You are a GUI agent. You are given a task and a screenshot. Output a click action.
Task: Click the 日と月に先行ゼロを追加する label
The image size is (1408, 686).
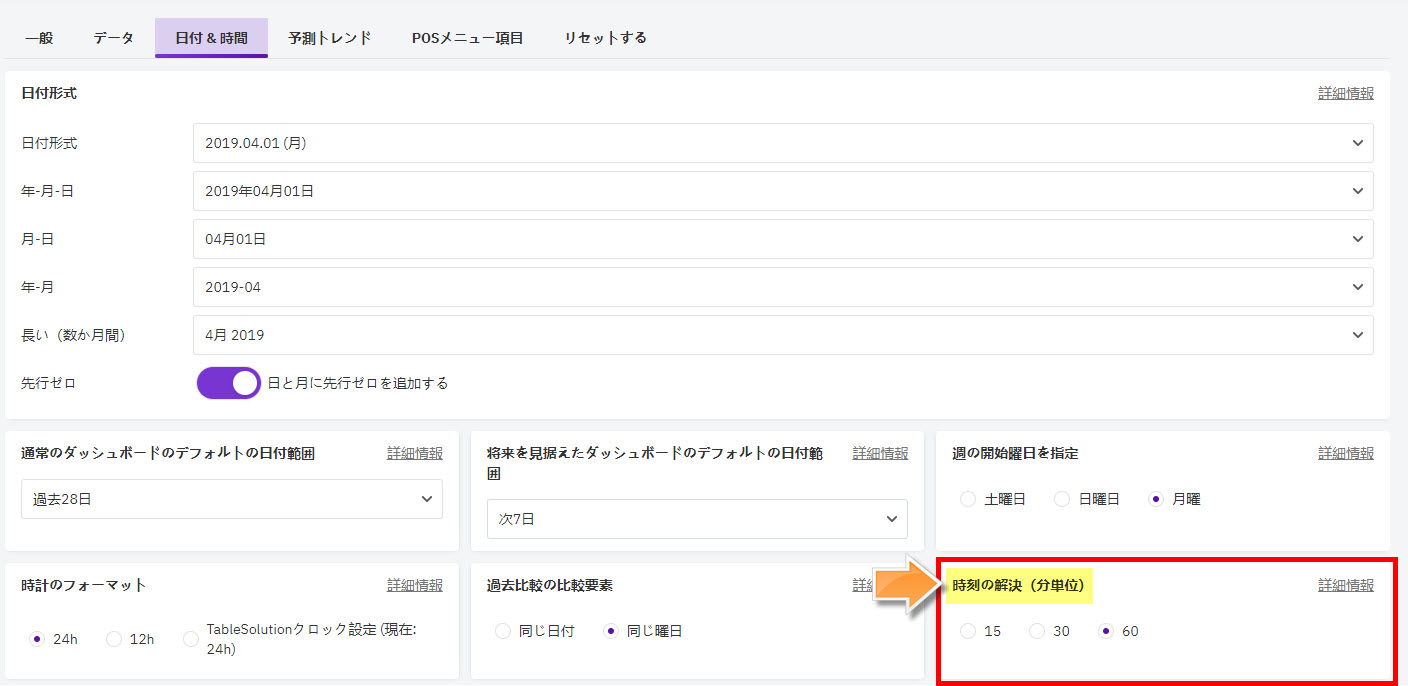tap(358, 383)
